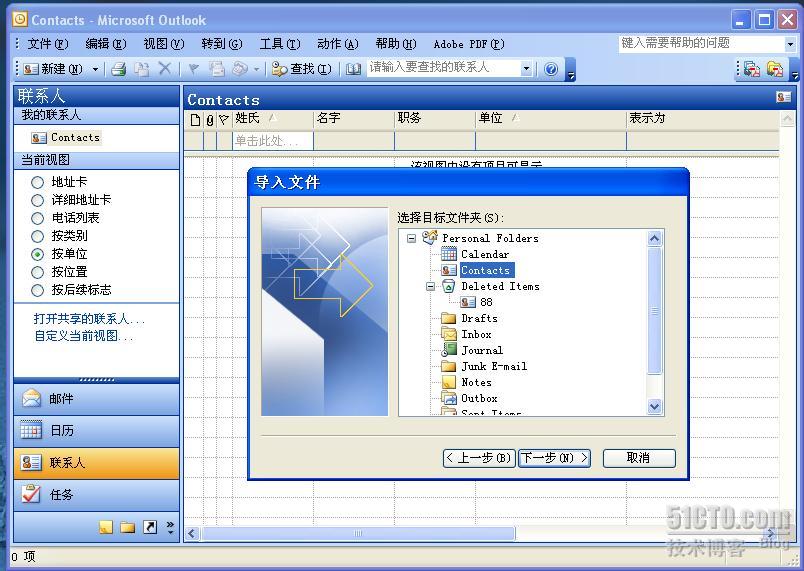Click the first Adobe PDF toolbar icon
The height and width of the screenshot is (571, 804).
752,69
